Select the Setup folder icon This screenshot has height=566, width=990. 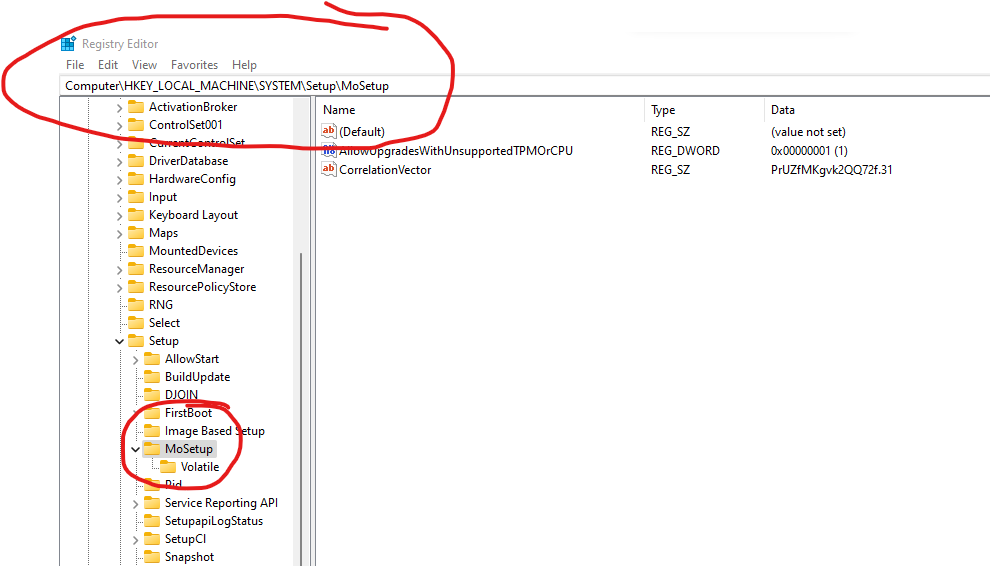click(136, 340)
